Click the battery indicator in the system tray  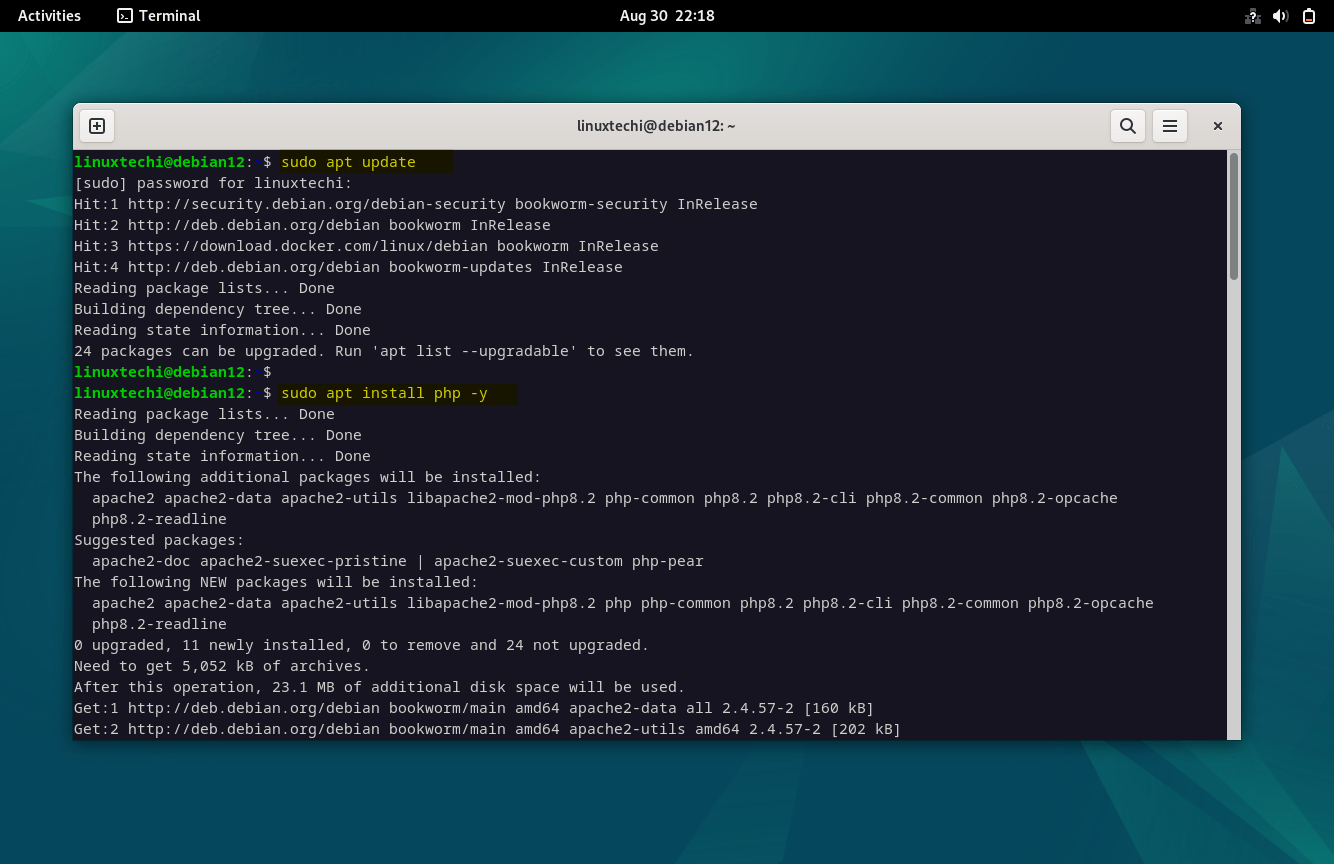[x=1308, y=15]
